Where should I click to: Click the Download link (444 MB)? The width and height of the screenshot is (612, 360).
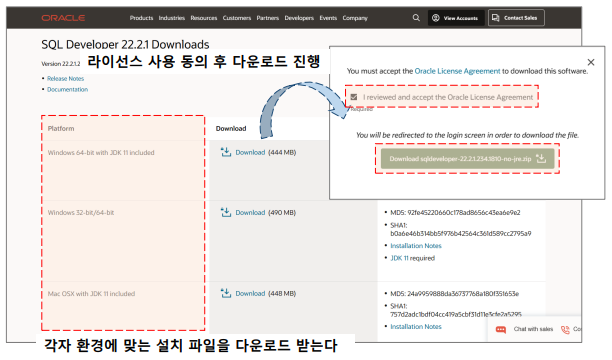coord(250,152)
